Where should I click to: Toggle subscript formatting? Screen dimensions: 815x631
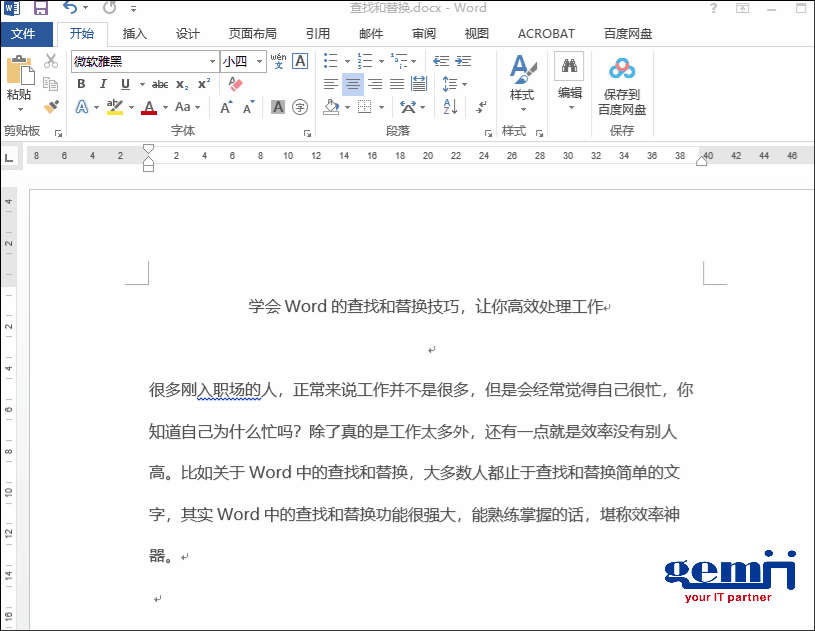[x=183, y=84]
